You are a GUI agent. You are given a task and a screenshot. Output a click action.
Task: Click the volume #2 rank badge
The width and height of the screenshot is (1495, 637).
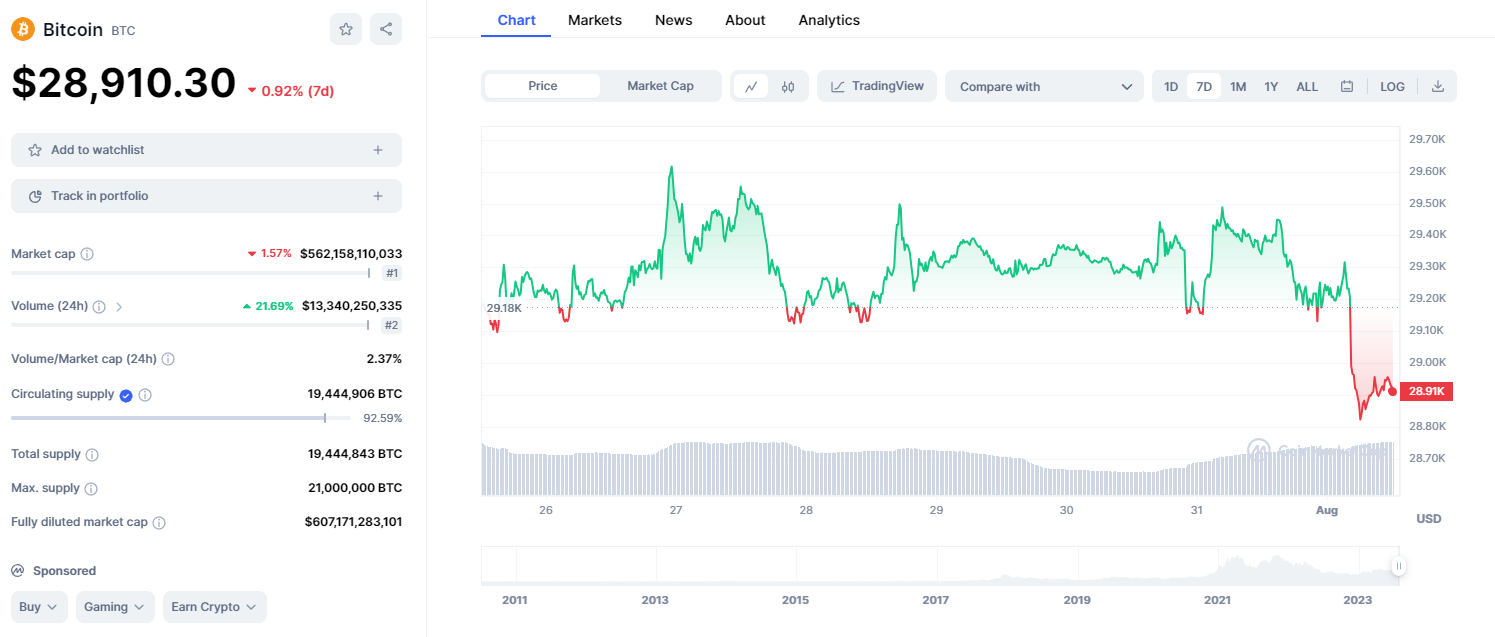pyautogui.click(x=392, y=325)
